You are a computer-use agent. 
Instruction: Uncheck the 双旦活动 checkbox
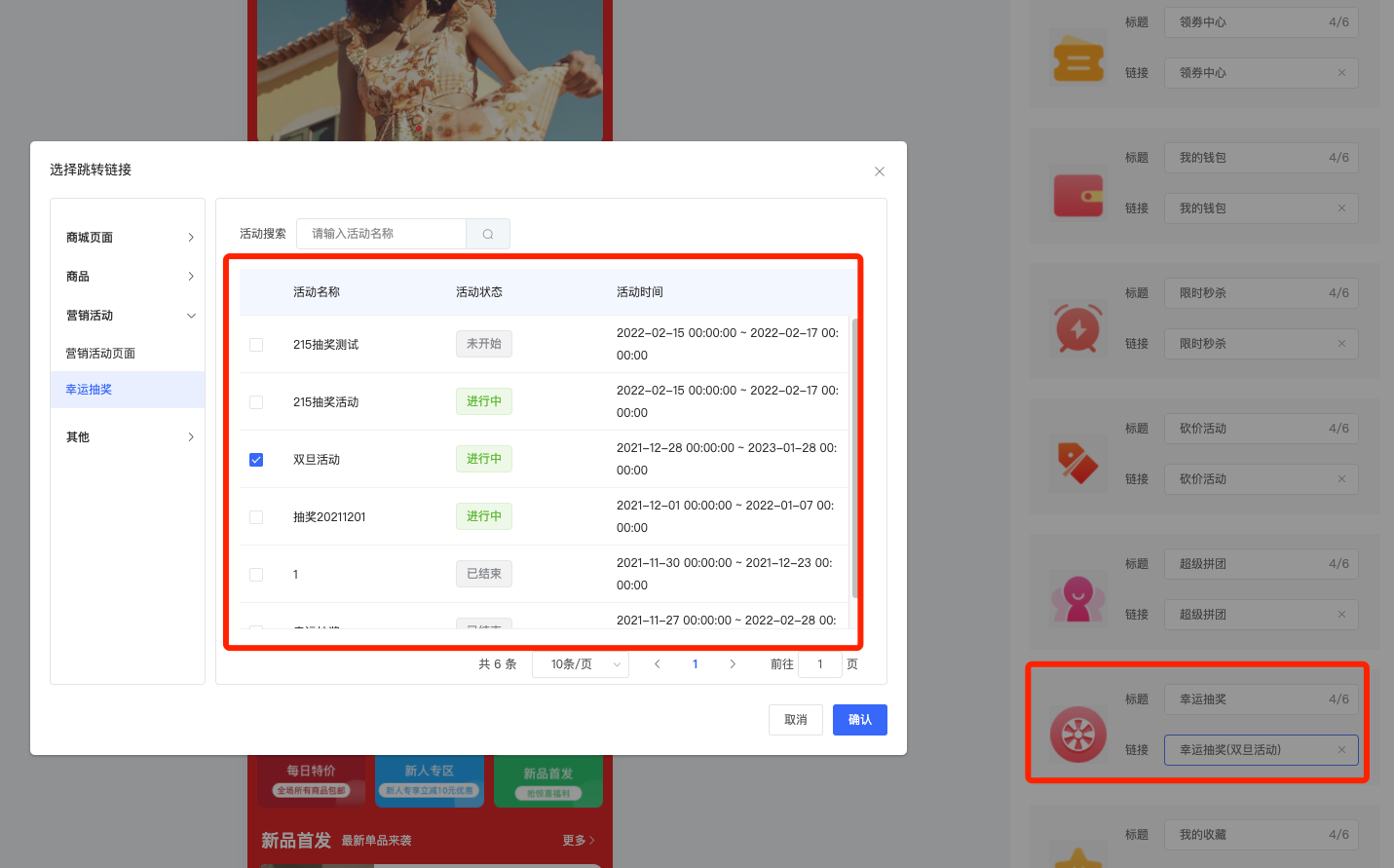[x=256, y=460]
